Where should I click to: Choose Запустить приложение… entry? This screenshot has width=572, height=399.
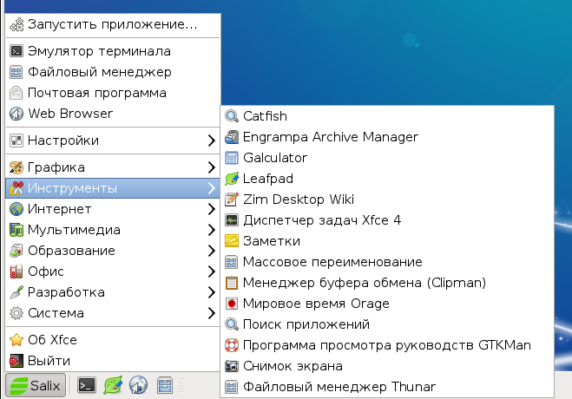point(112,24)
